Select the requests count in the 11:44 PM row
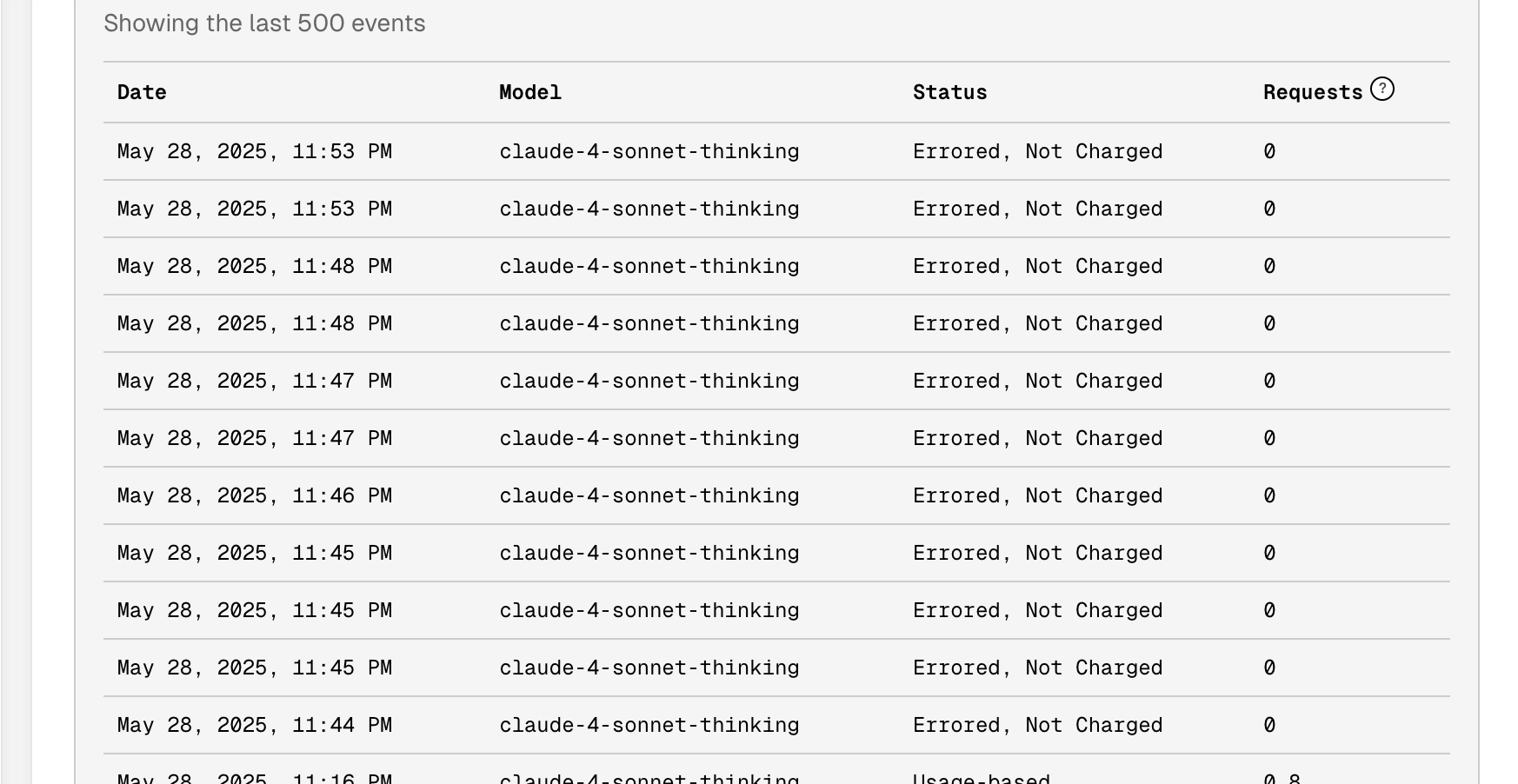1518x784 pixels. pyautogui.click(x=1269, y=726)
